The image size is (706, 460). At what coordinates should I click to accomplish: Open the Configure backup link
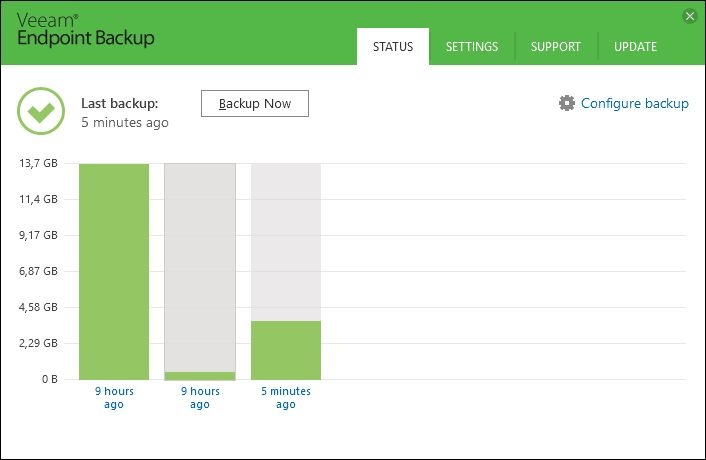click(x=634, y=103)
